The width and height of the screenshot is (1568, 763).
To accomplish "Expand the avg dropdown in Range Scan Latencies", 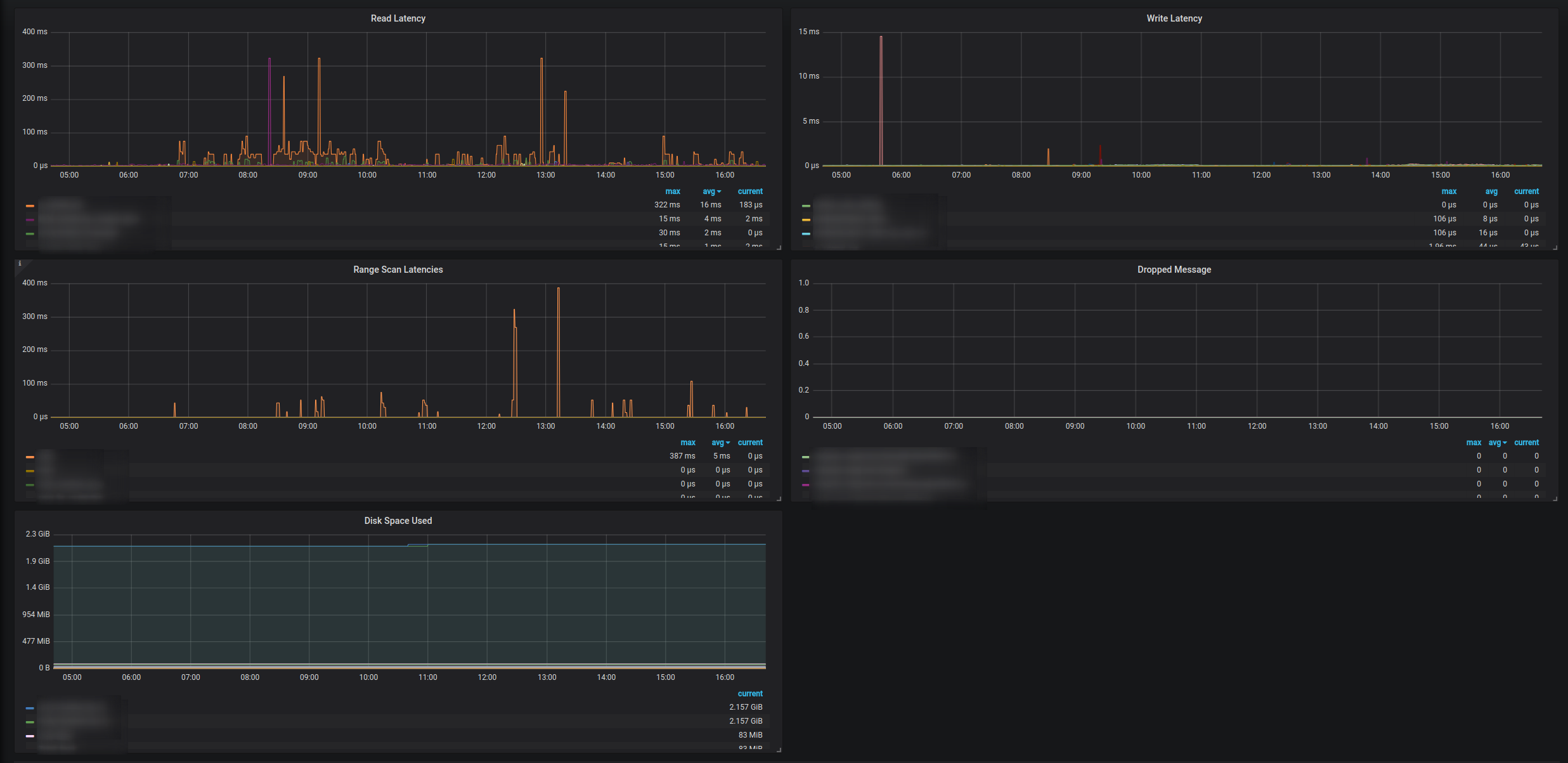I will pyautogui.click(x=720, y=442).
